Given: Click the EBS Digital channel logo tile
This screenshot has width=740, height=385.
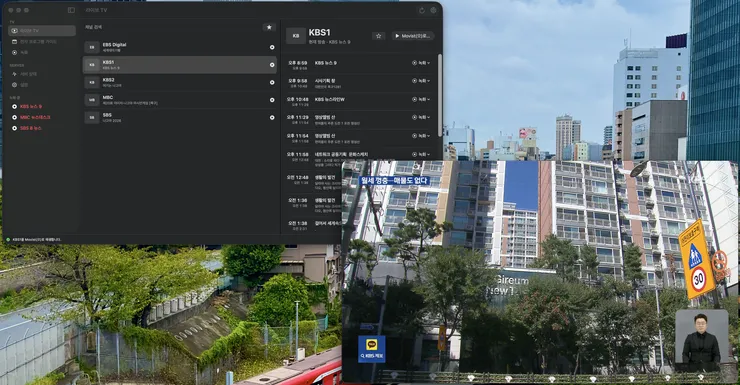Looking at the screenshot, I should [92, 47].
